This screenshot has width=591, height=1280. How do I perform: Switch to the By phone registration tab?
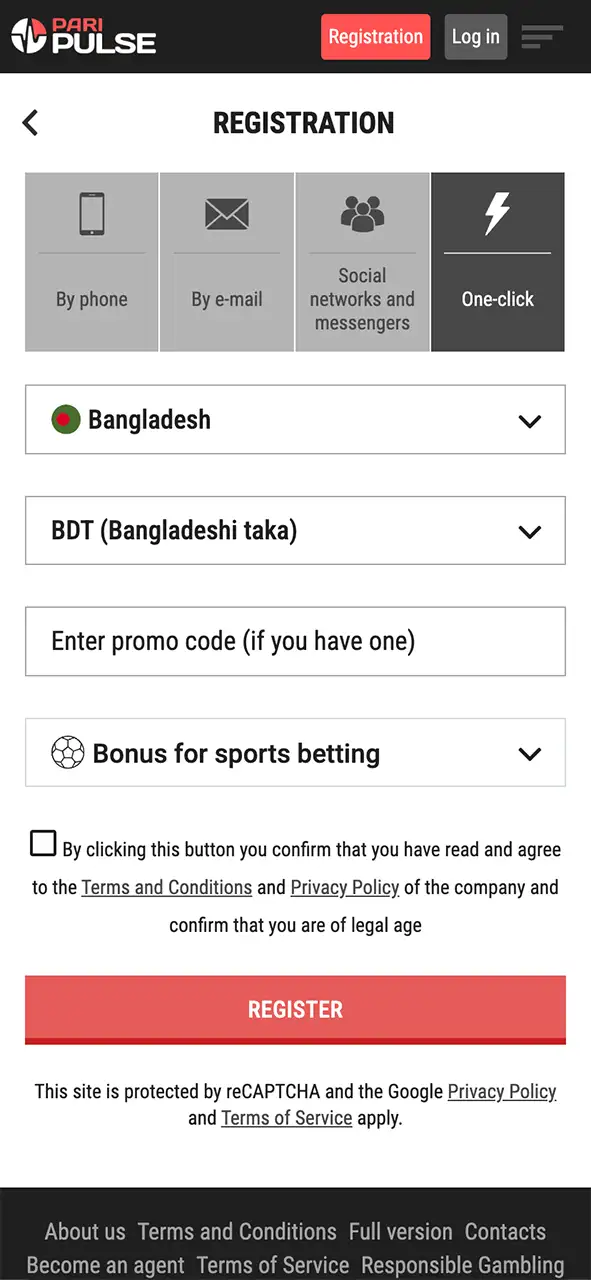pyautogui.click(x=91, y=262)
